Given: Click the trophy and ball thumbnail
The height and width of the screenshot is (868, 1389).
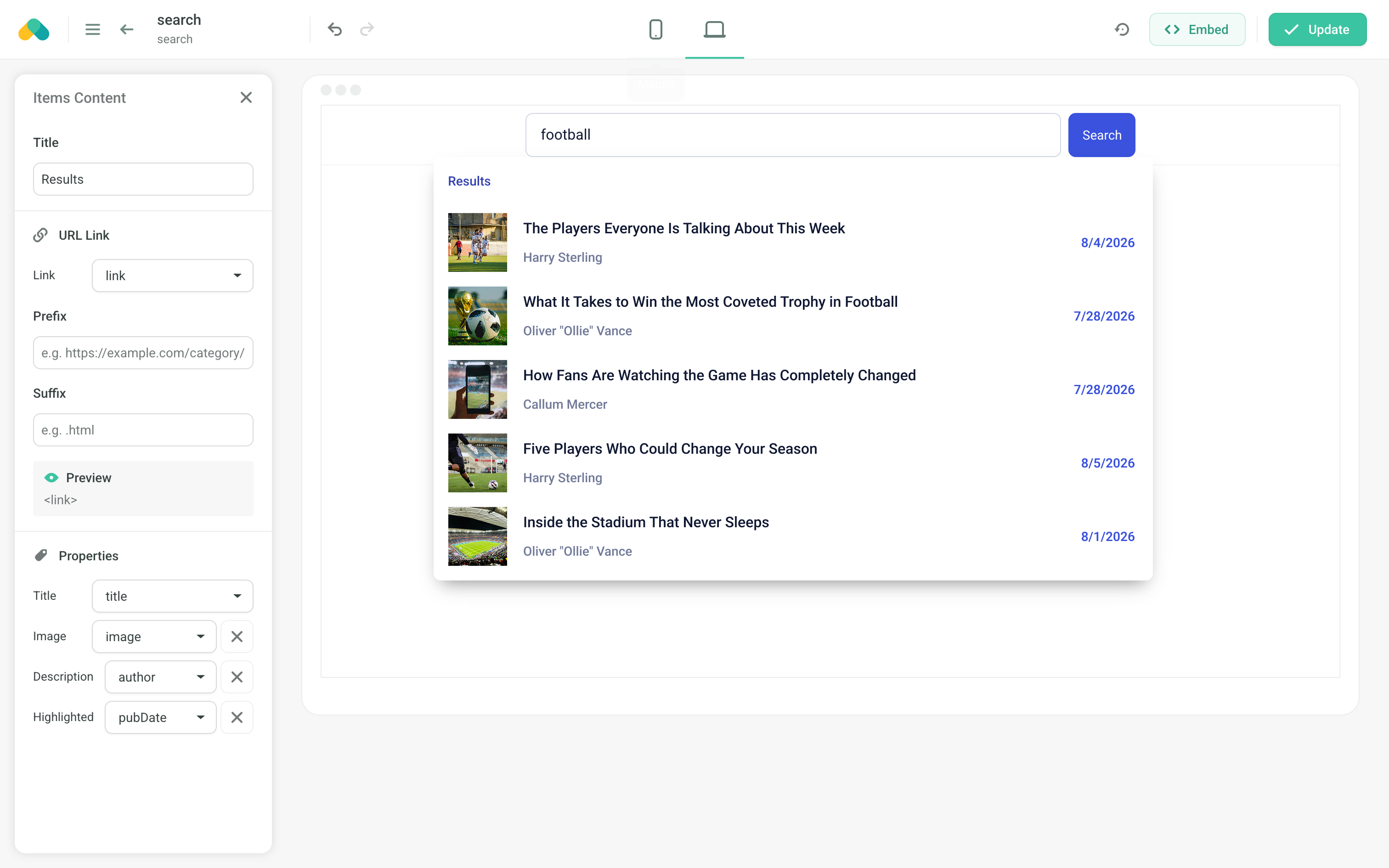Looking at the screenshot, I should click(478, 316).
